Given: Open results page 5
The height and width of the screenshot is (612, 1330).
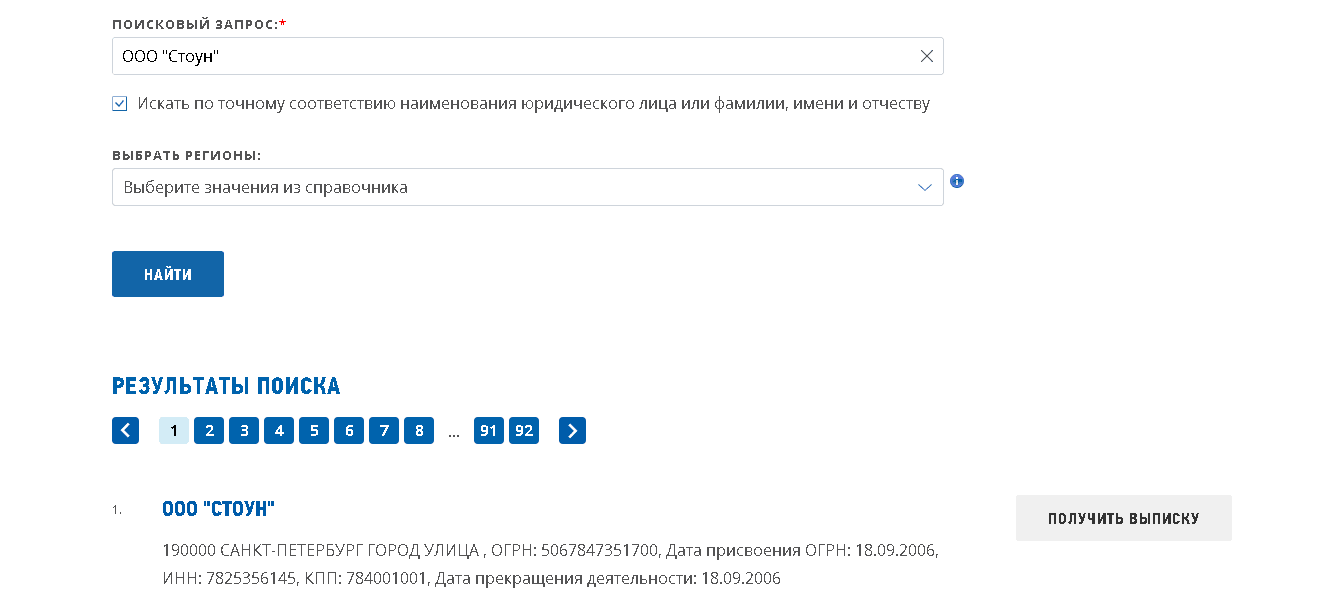Looking at the screenshot, I should (x=314, y=431).
